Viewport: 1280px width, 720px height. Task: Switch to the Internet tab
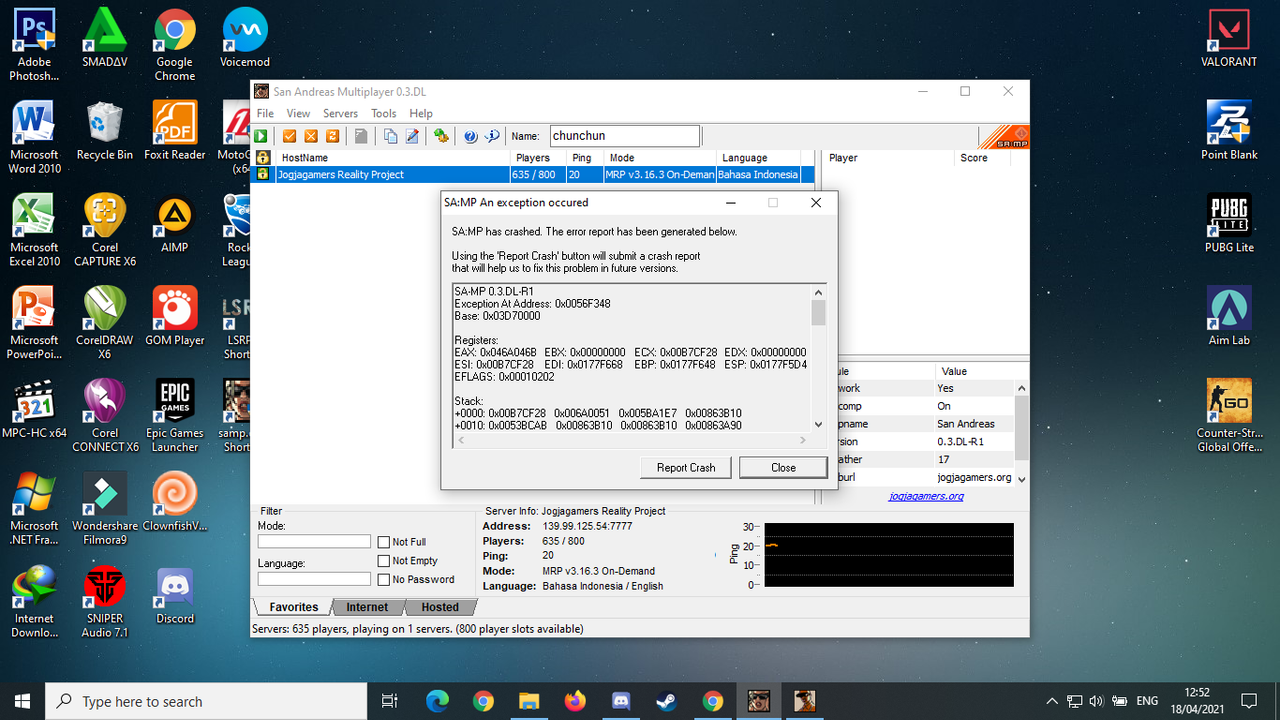tap(367, 607)
